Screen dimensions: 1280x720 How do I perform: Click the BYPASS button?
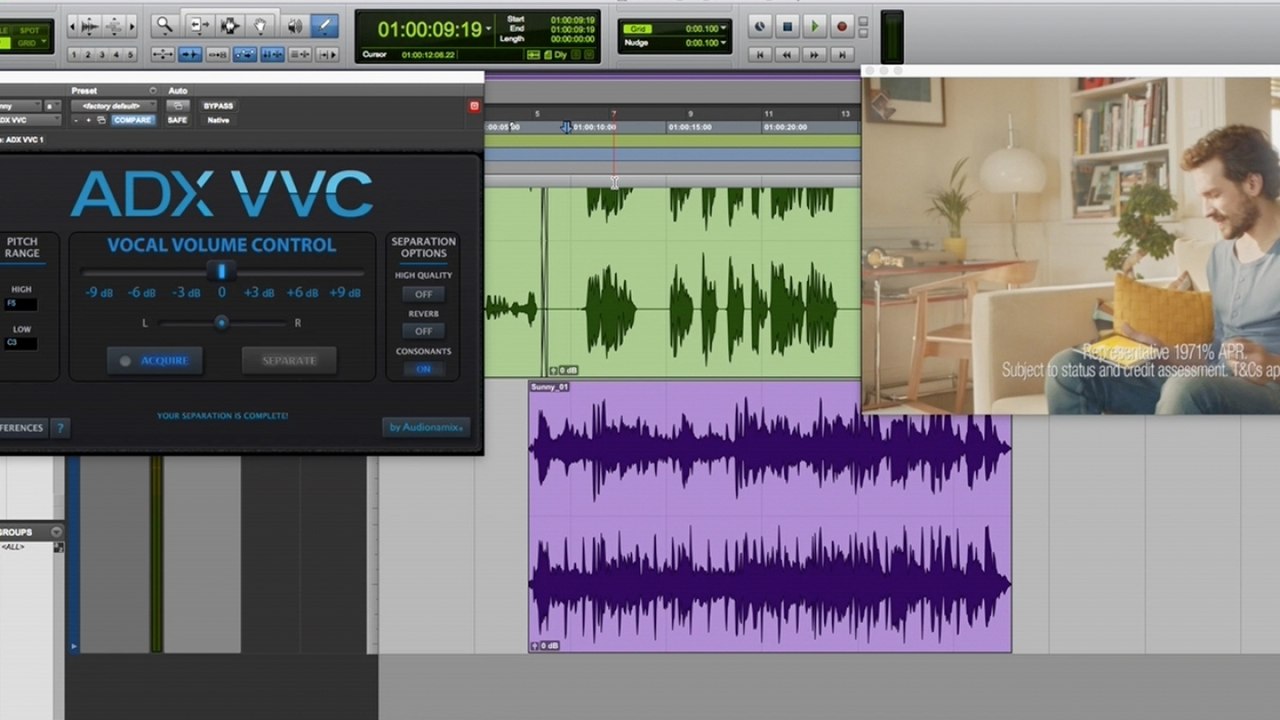[x=218, y=106]
